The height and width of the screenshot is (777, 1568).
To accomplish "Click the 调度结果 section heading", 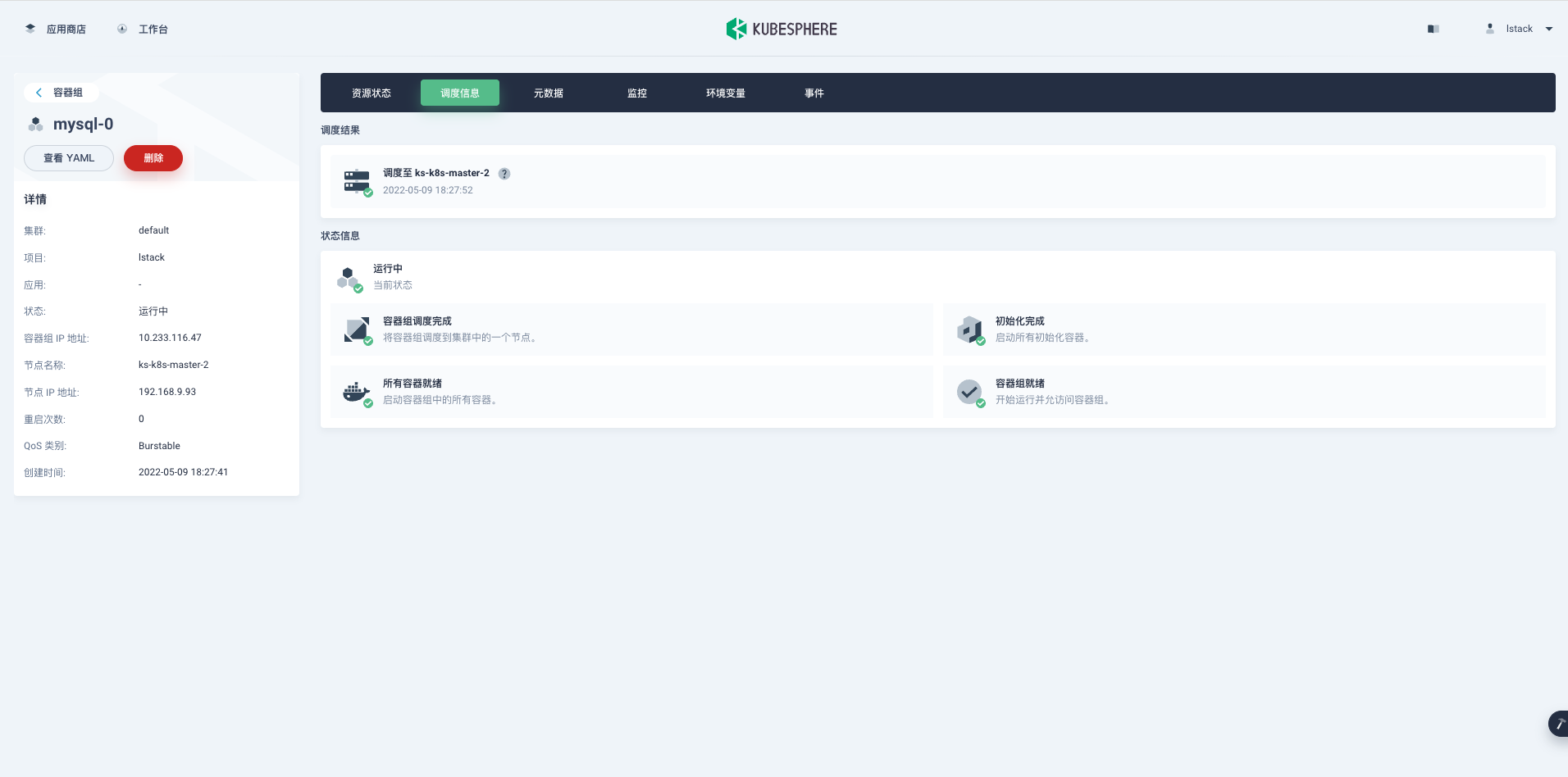I will [x=340, y=130].
